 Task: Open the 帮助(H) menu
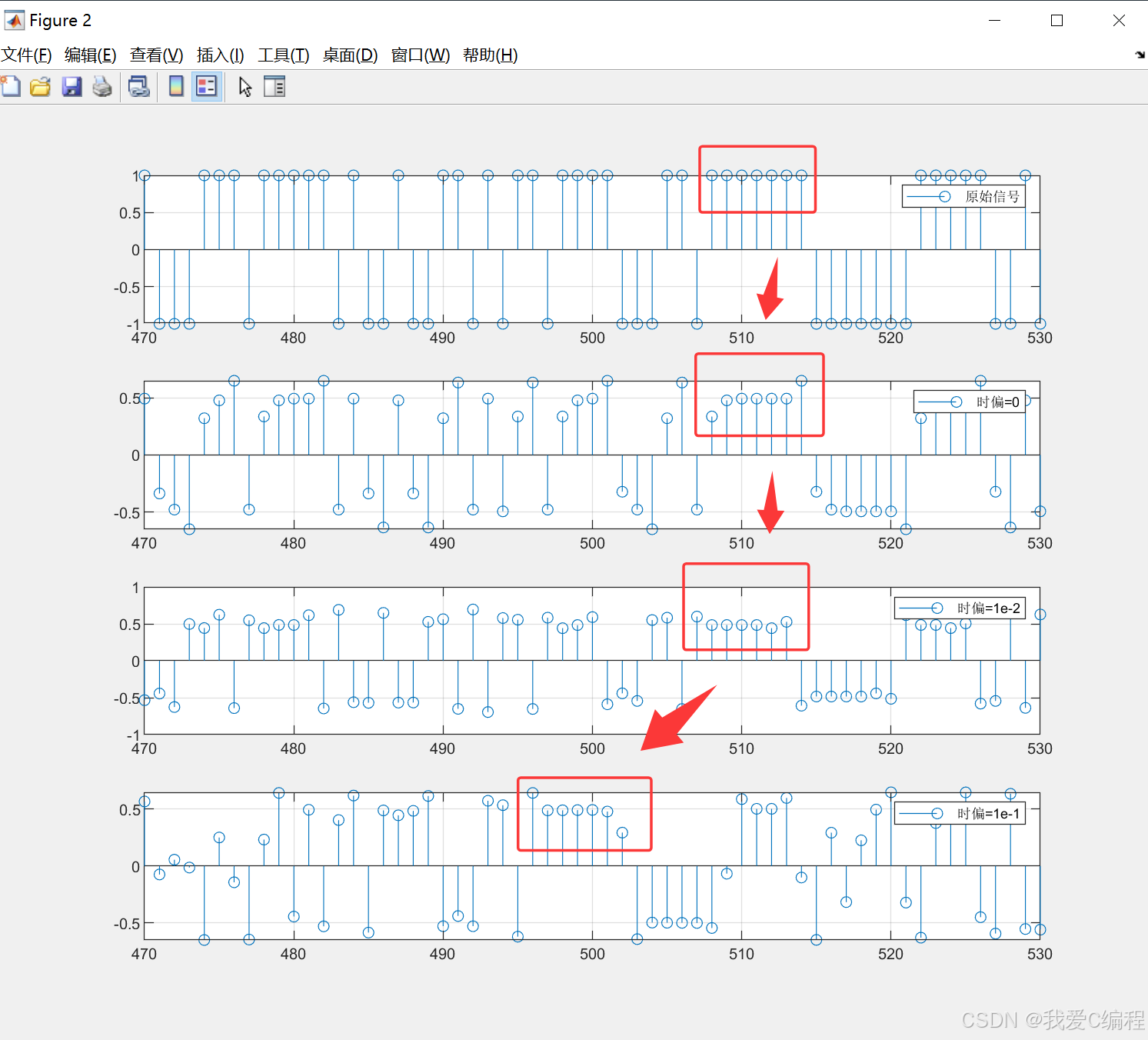coord(491,55)
